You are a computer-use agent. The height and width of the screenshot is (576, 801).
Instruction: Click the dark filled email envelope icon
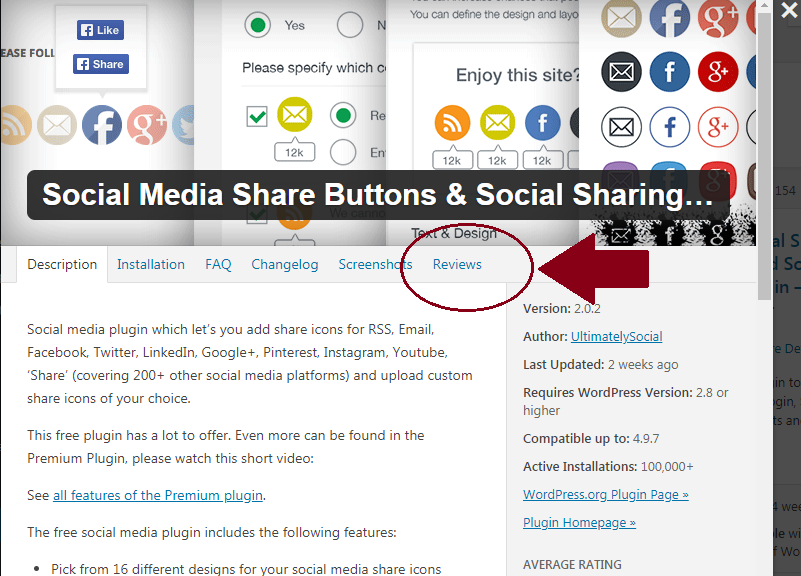click(621, 71)
